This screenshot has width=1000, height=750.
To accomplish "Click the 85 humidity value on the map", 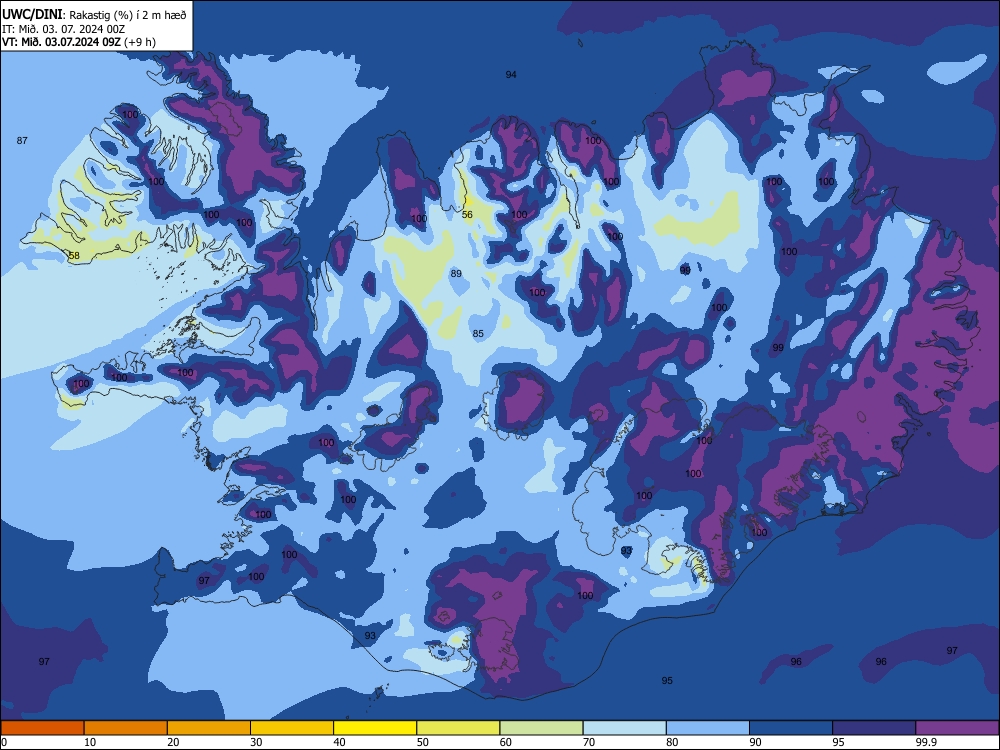I will (x=478, y=334).
